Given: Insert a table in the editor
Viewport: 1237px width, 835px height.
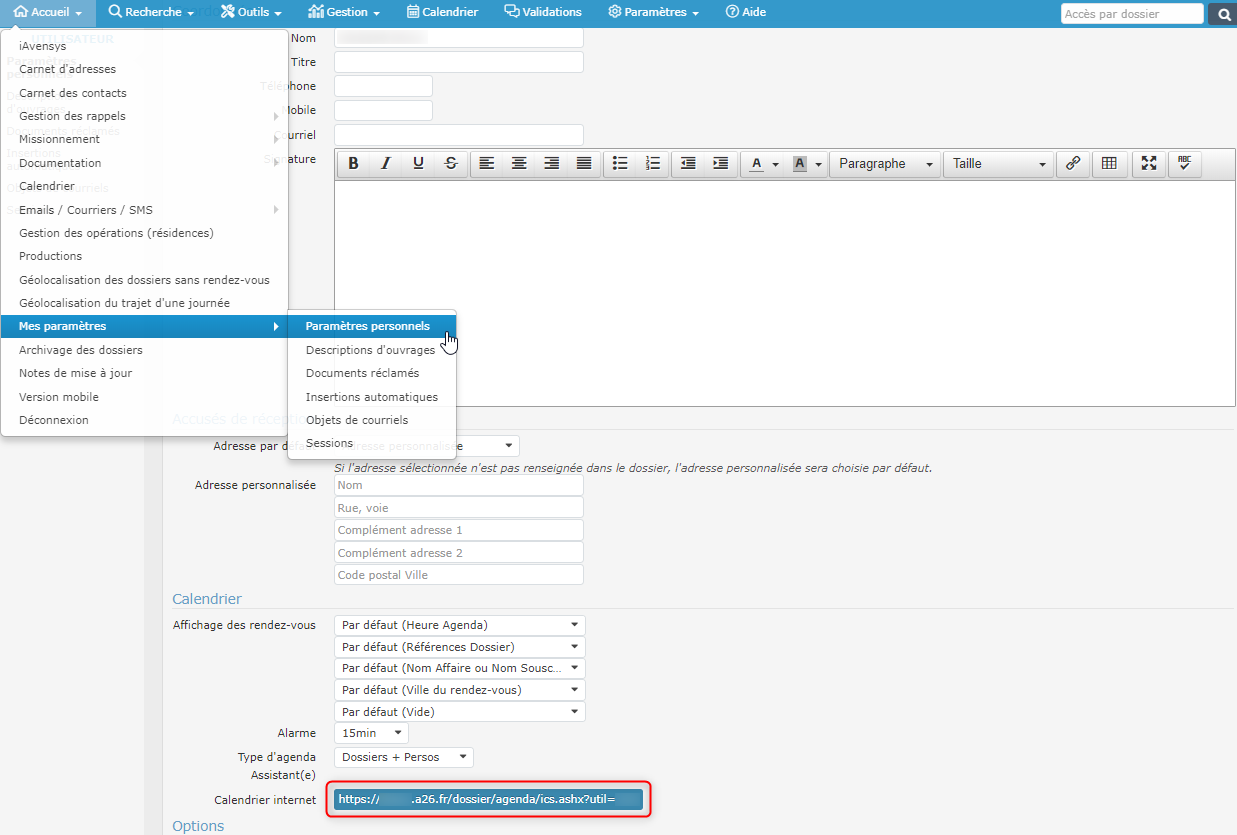Looking at the screenshot, I should click(x=1109, y=164).
